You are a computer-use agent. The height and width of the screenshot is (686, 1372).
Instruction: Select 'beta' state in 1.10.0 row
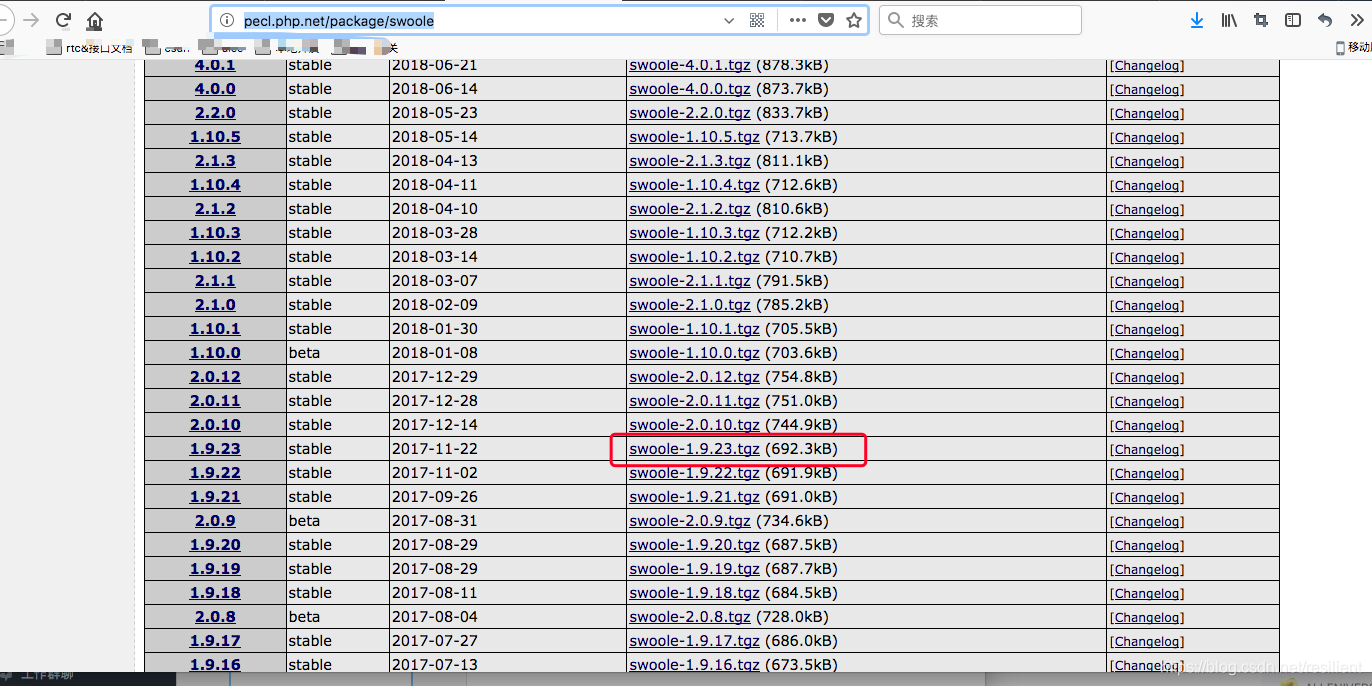click(x=304, y=353)
